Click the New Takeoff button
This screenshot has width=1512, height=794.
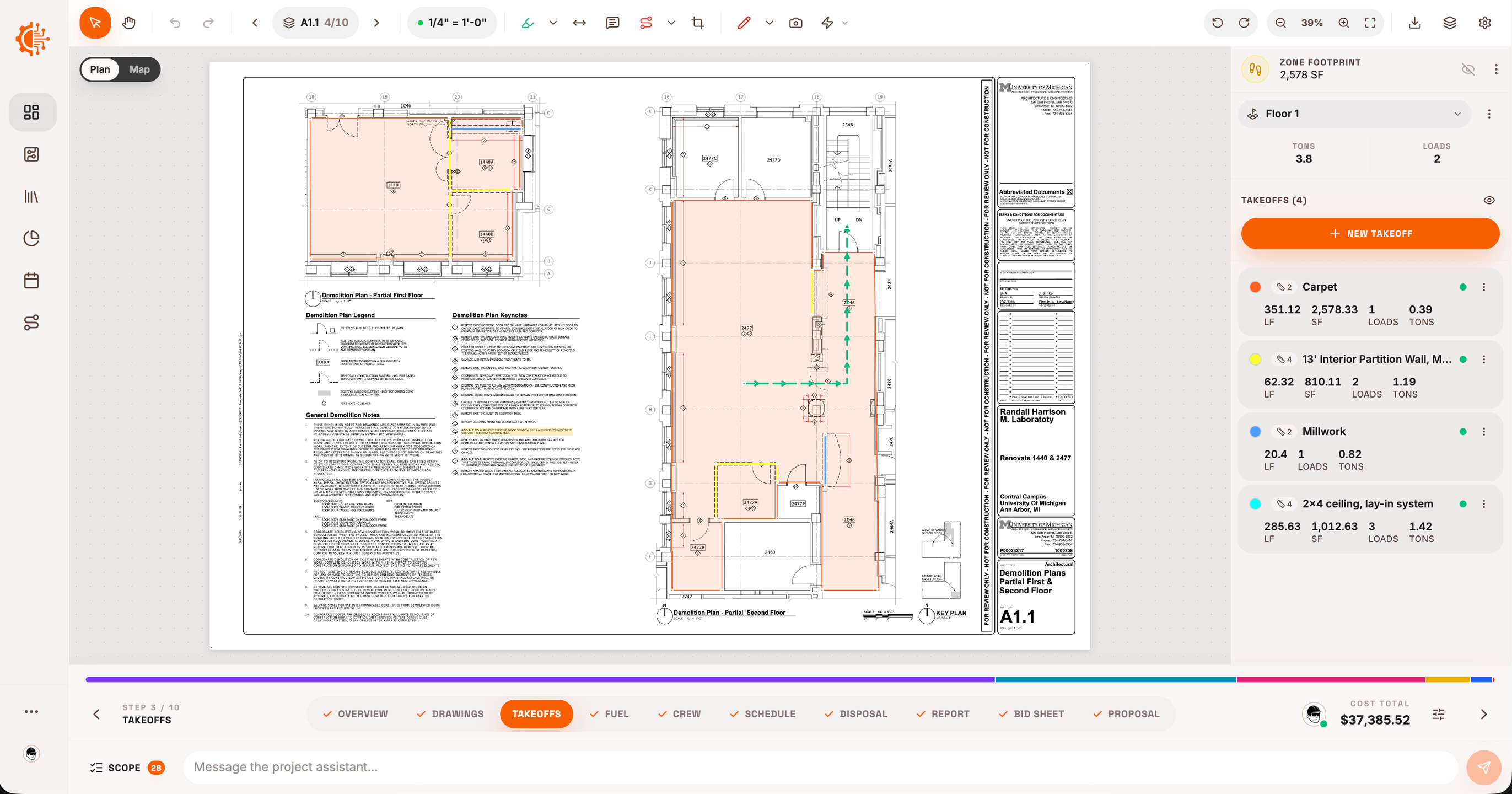[1370, 234]
